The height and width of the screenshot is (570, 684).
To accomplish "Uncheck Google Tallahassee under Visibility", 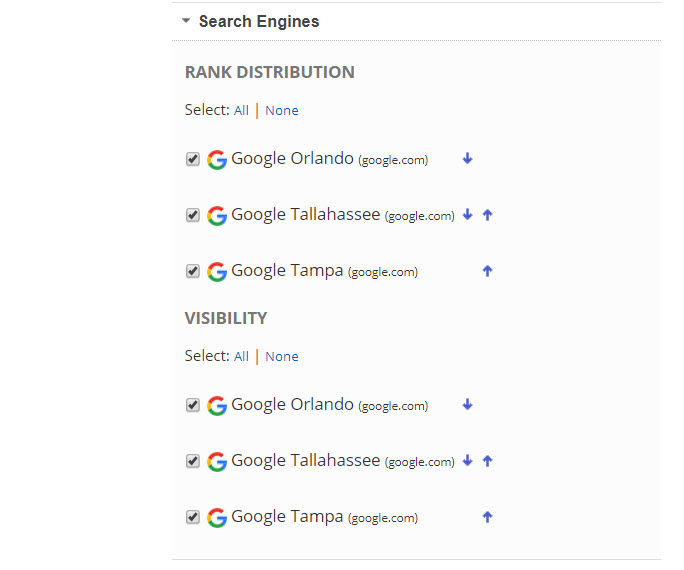I will pyautogui.click(x=193, y=461).
